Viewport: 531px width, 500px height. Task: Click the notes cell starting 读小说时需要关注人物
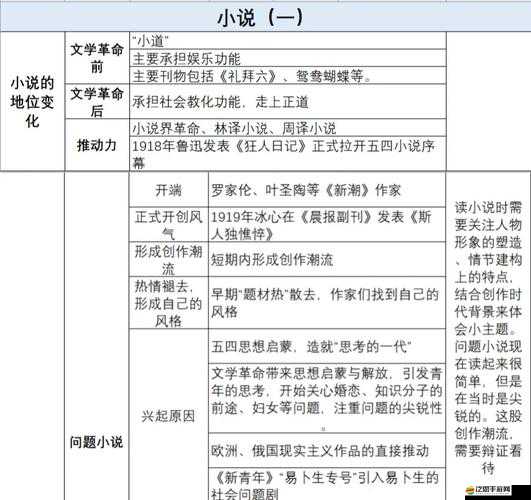pyautogui.click(x=488, y=336)
